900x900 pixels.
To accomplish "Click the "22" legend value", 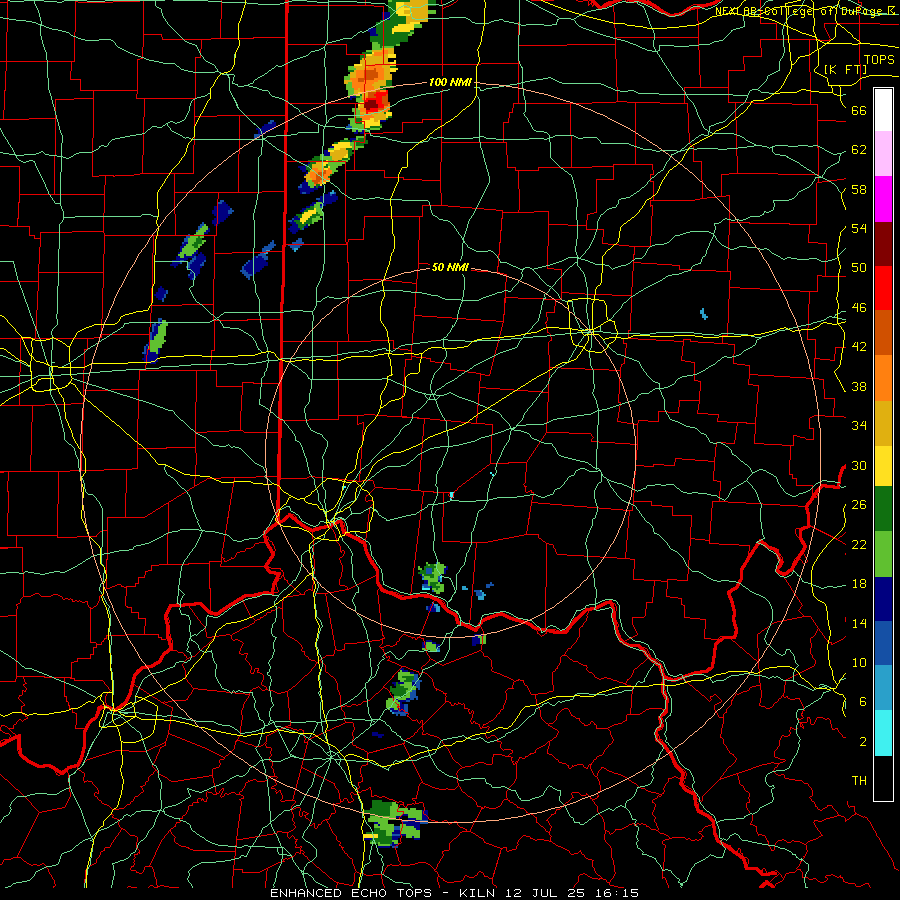I will tap(859, 544).
